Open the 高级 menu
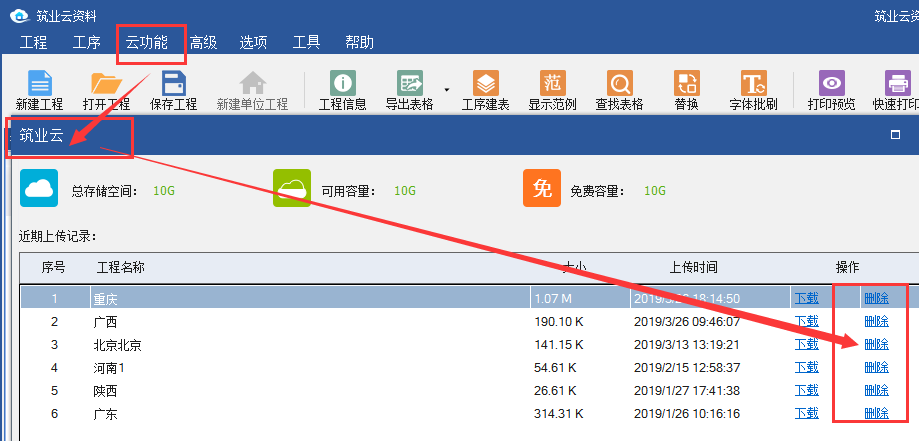Image resolution: width=919 pixels, height=441 pixels. pyautogui.click(x=203, y=42)
